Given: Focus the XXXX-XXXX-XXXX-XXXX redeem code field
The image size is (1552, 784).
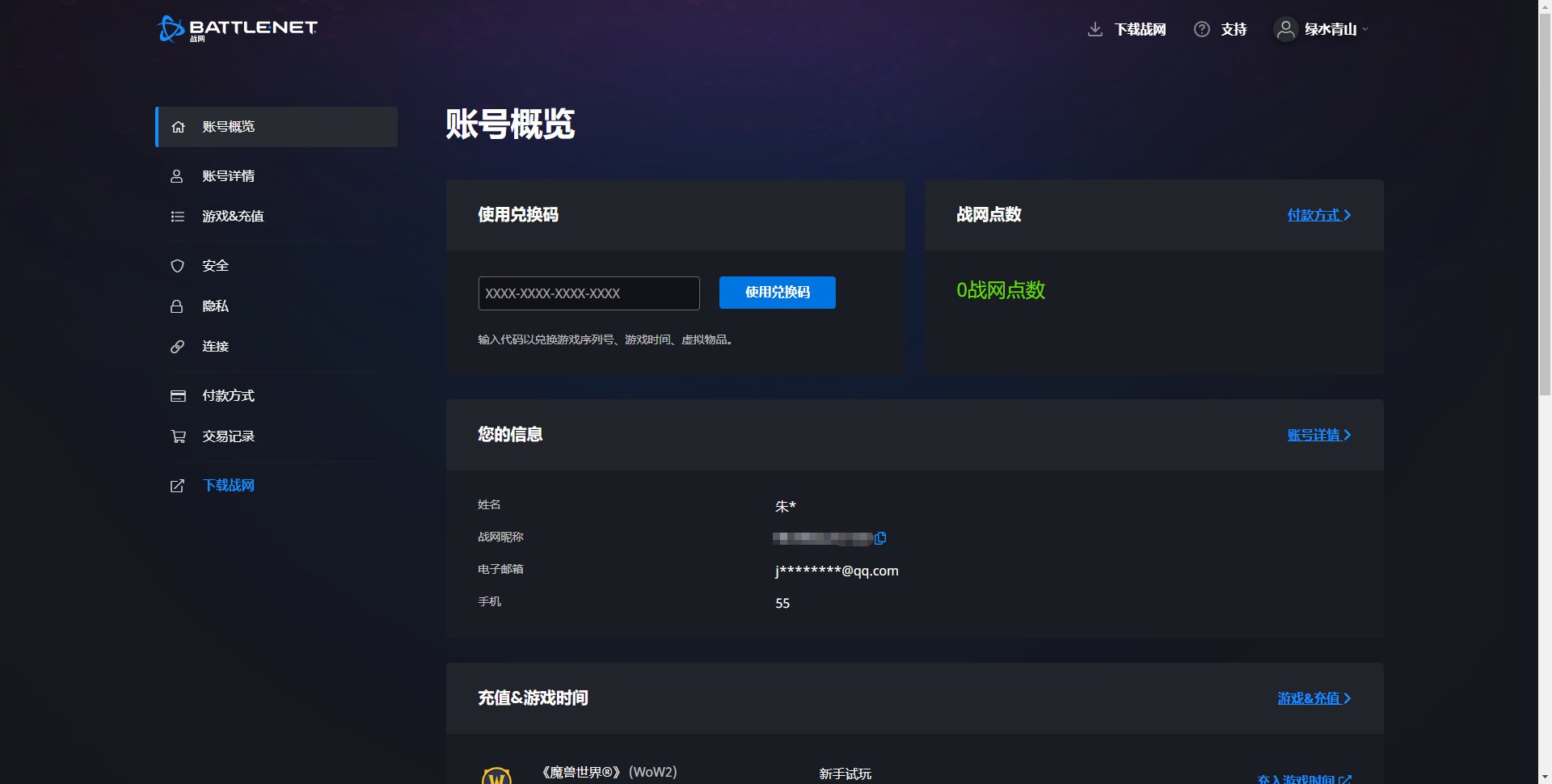Looking at the screenshot, I should click(589, 293).
